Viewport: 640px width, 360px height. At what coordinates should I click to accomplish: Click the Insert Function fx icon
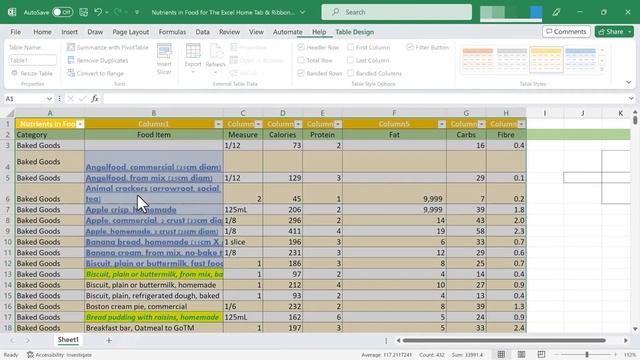click(95, 99)
